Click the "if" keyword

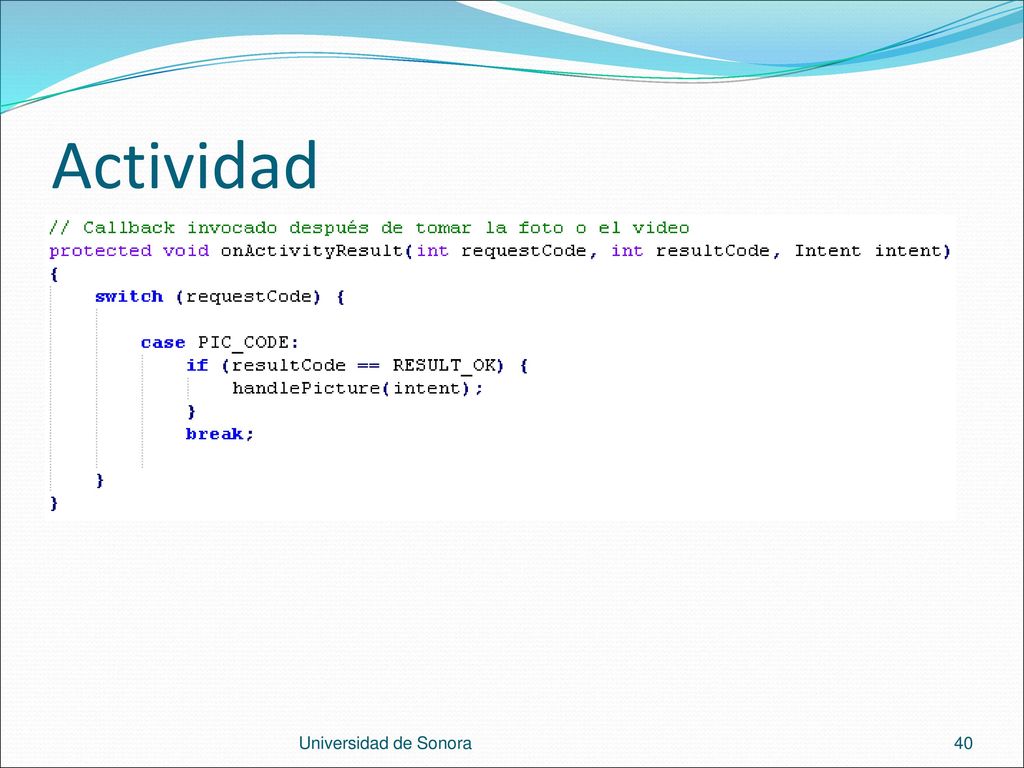[197, 365]
